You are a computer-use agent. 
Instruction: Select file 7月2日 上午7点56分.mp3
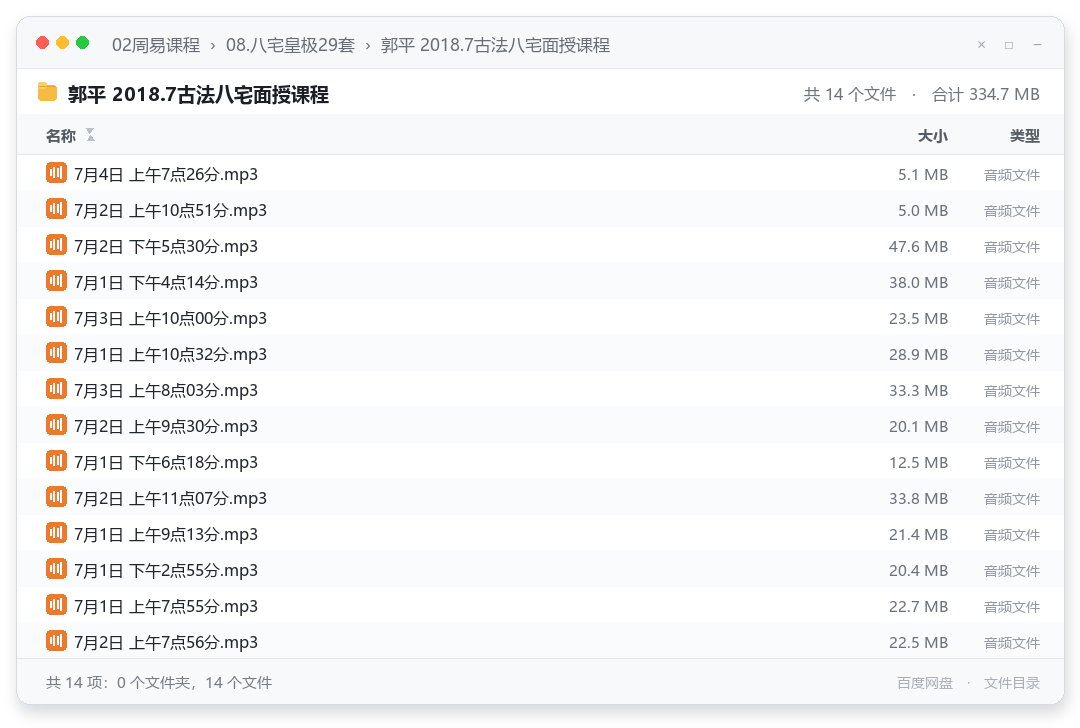[x=540, y=641]
